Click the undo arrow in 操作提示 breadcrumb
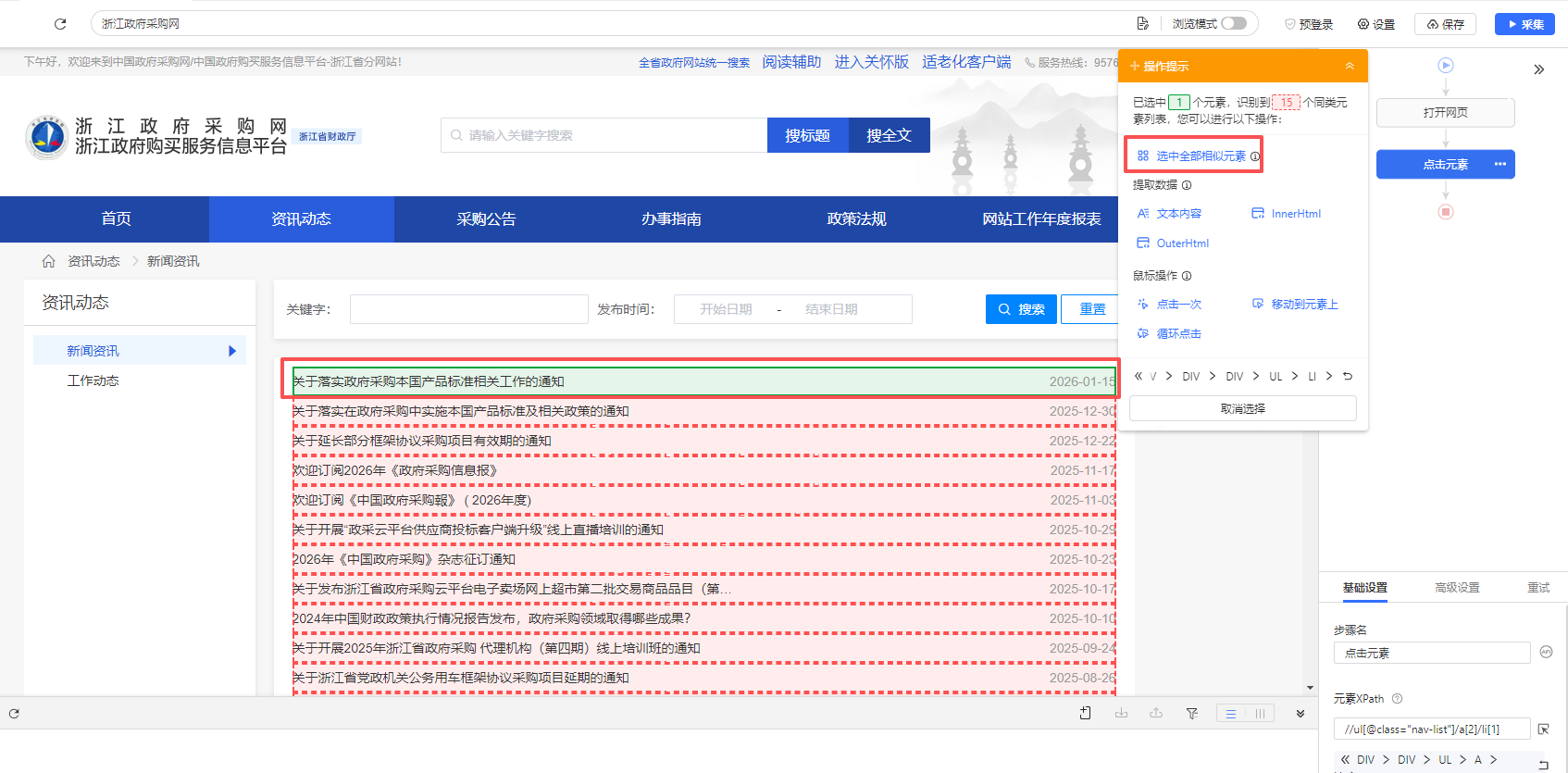The height and width of the screenshot is (773, 1568). [x=1348, y=376]
